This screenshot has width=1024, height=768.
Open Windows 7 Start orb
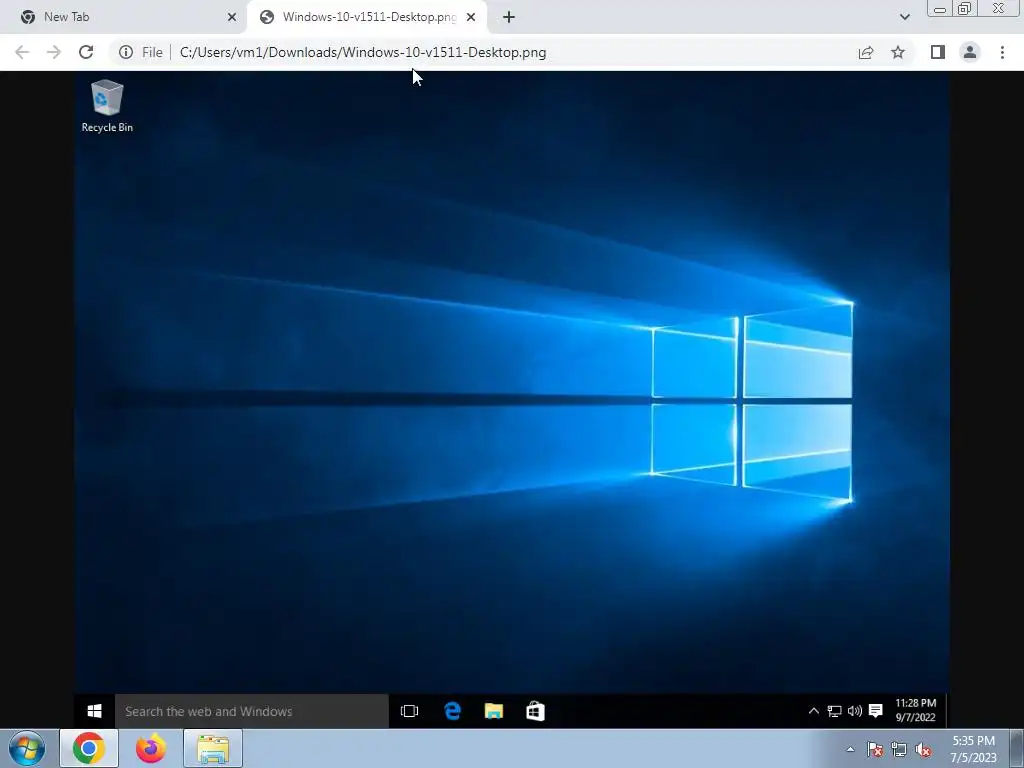pos(27,748)
